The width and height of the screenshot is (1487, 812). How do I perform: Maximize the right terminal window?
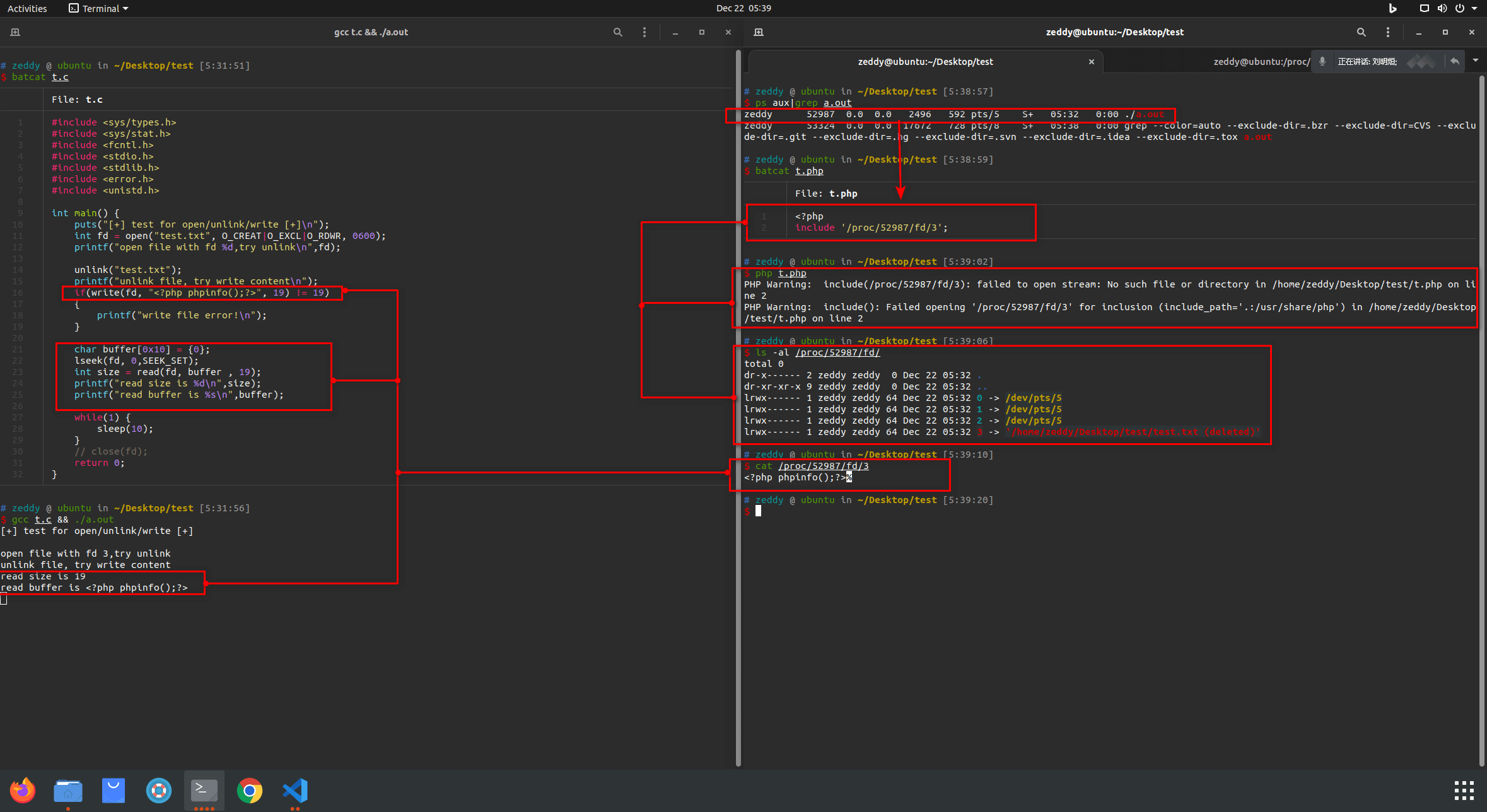pos(1445,32)
